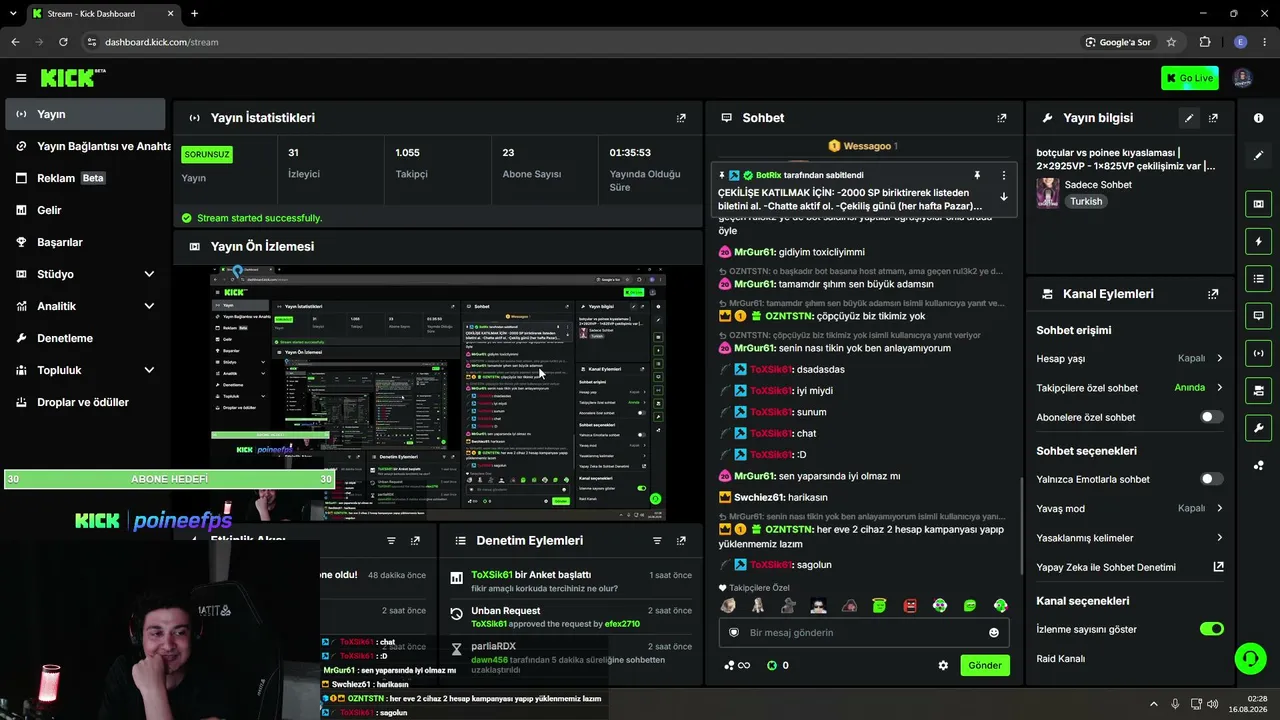This screenshot has height=720, width=1280.
Task: Click the Turkish language tag
Action: [1086, 201]
